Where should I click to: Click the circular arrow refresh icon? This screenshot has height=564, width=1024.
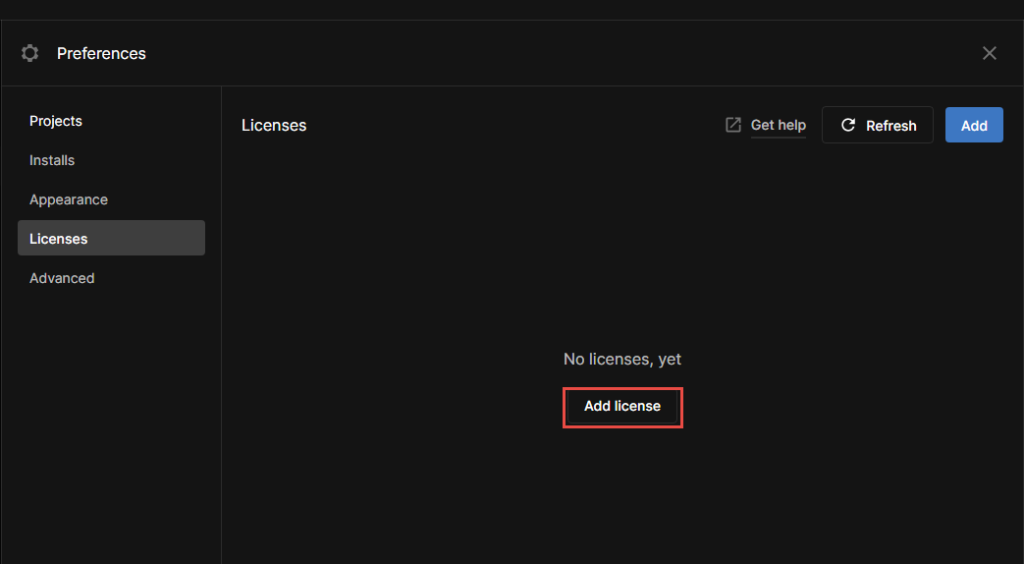click(x=848, y=125)
